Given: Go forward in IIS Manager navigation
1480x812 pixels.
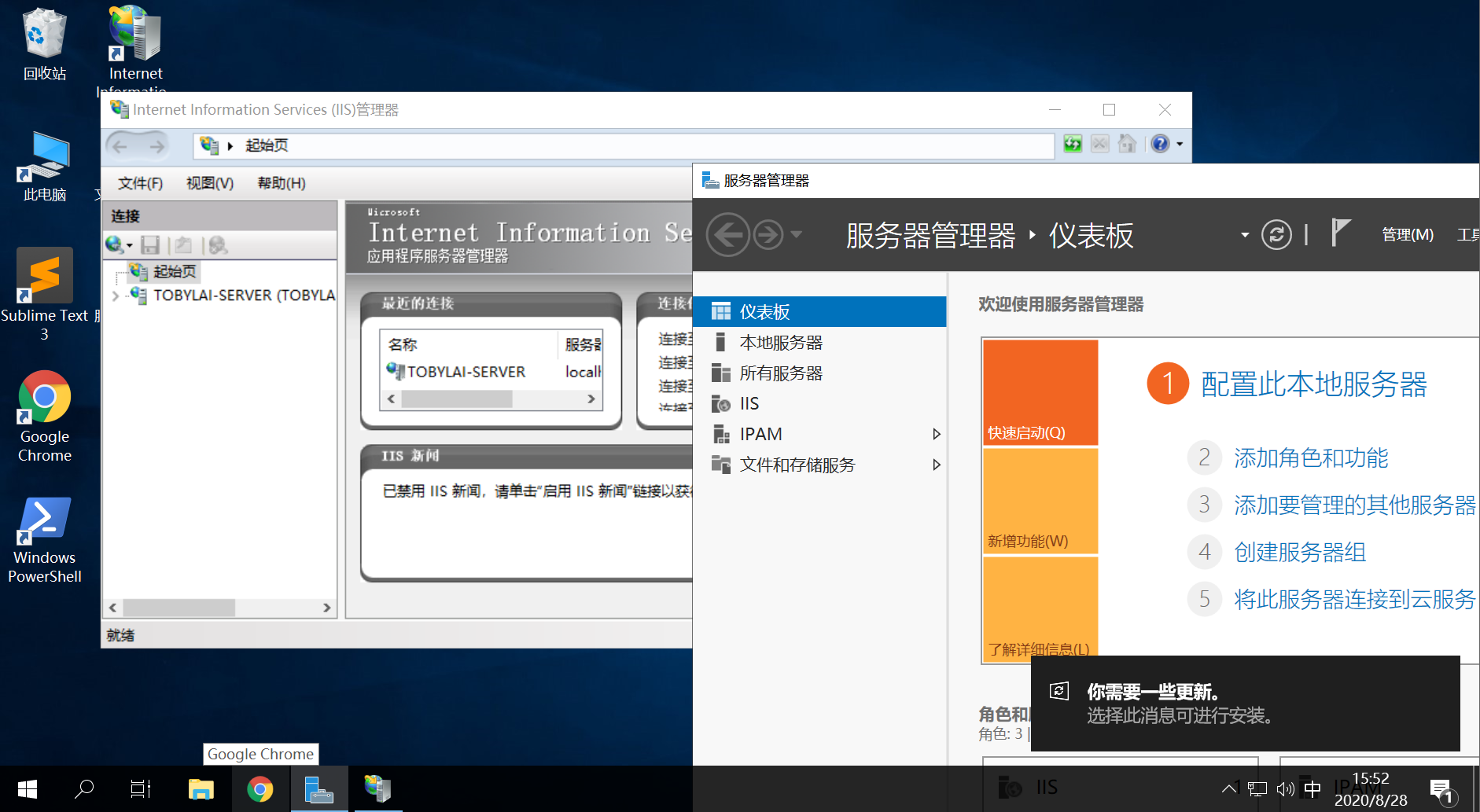Looking at the screenshot, I should [156, 145].
